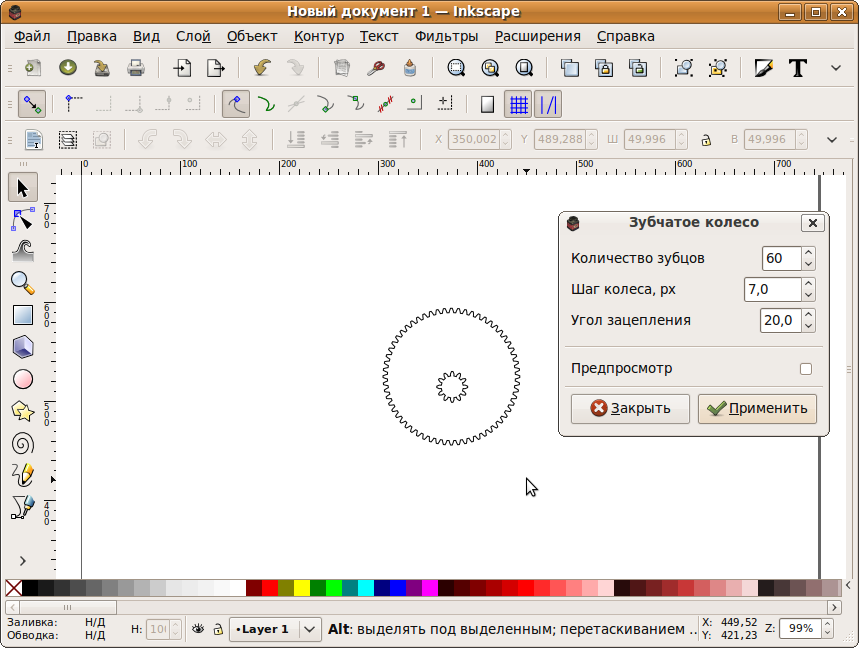The image size is (859, 648).
Task: Click the zoom percentage field
Action: pyautogui.click(x=800, y=628)
